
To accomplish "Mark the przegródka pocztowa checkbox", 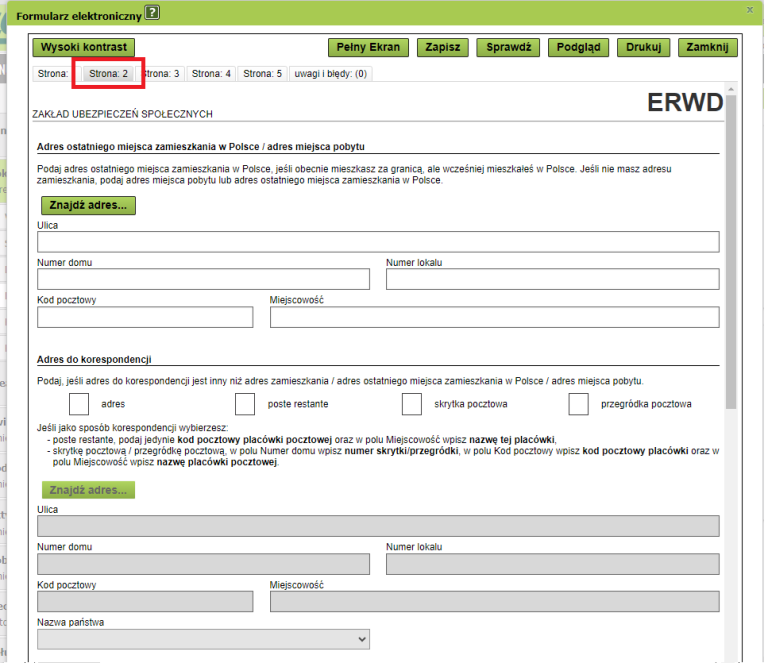I will [x=578, y=404].
